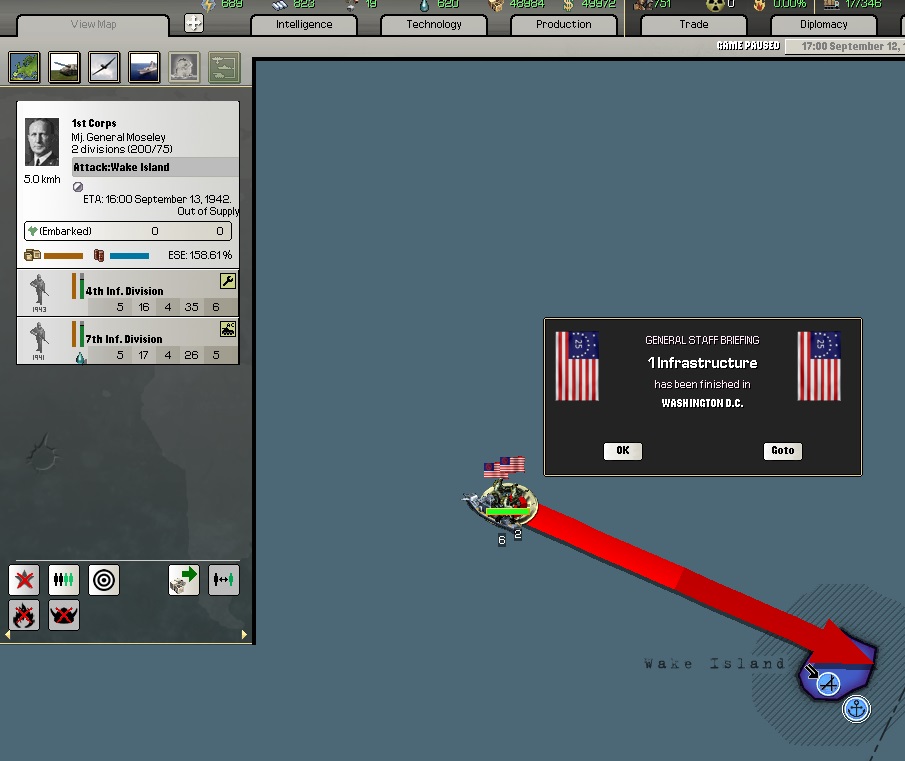Switch to the Technology tab

(x=434, y=24)
